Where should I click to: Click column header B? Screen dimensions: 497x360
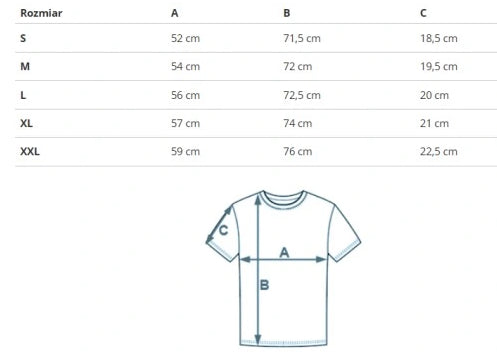click(x=287, y=13)
